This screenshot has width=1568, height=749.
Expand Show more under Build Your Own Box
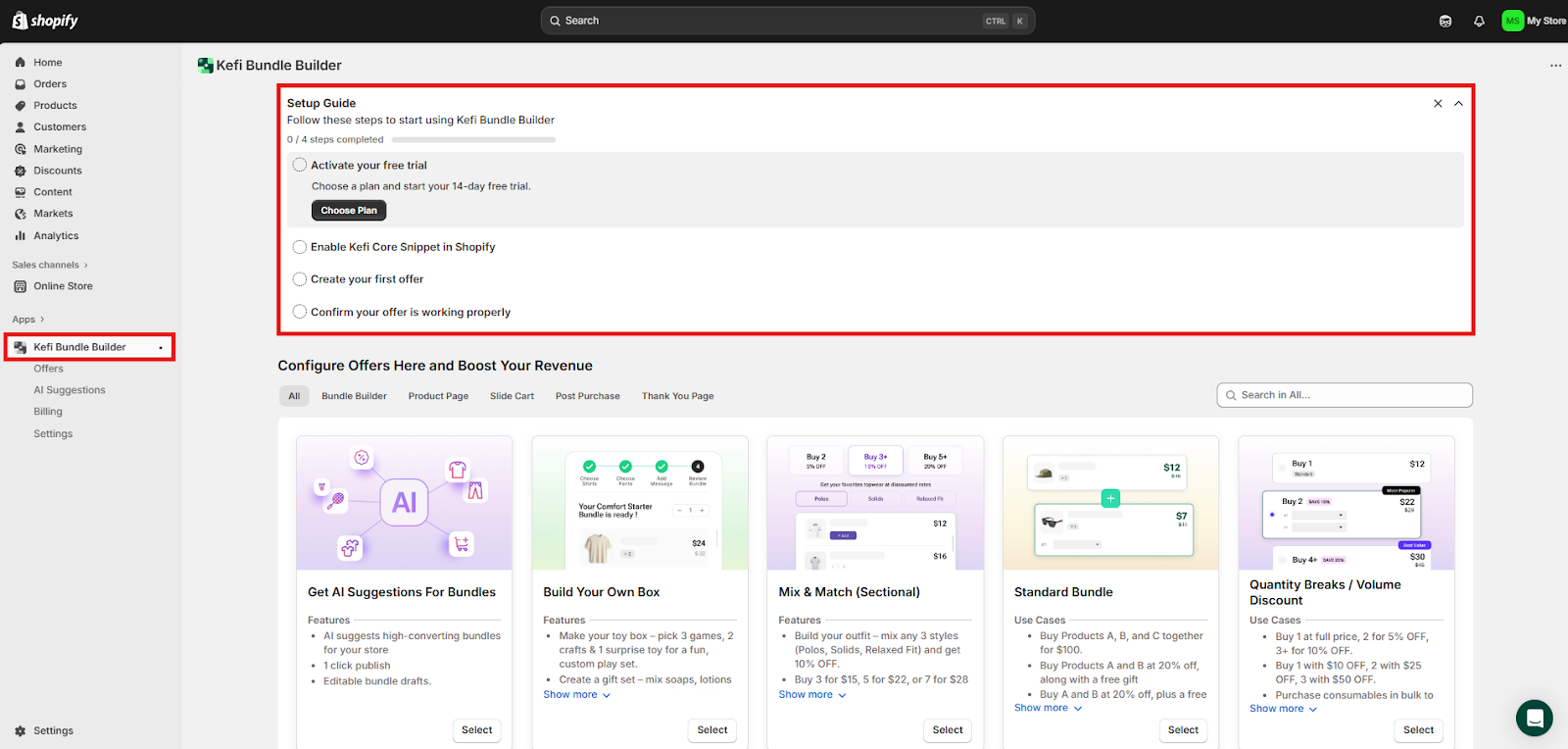pyautogui.click(x=576, y=695)
